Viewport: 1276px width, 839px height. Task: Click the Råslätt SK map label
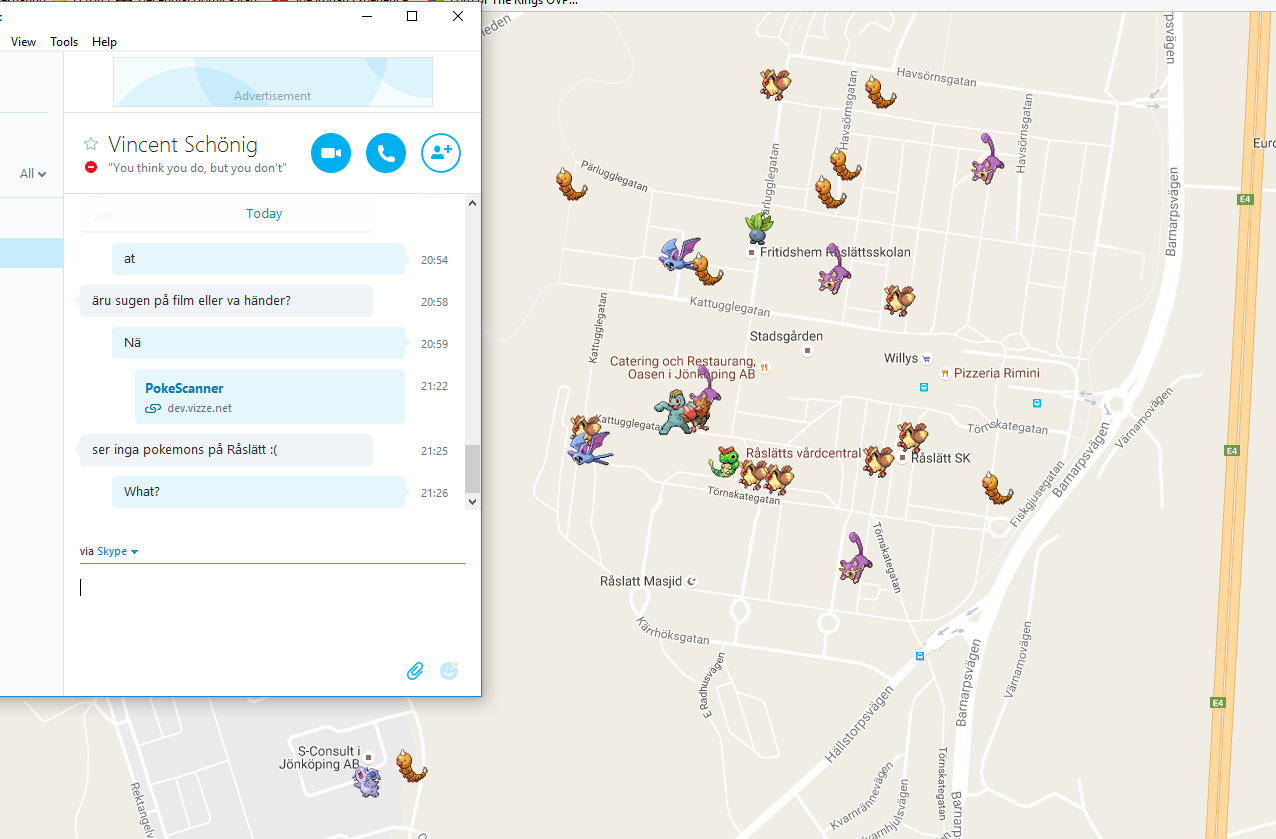click(942, 459)
